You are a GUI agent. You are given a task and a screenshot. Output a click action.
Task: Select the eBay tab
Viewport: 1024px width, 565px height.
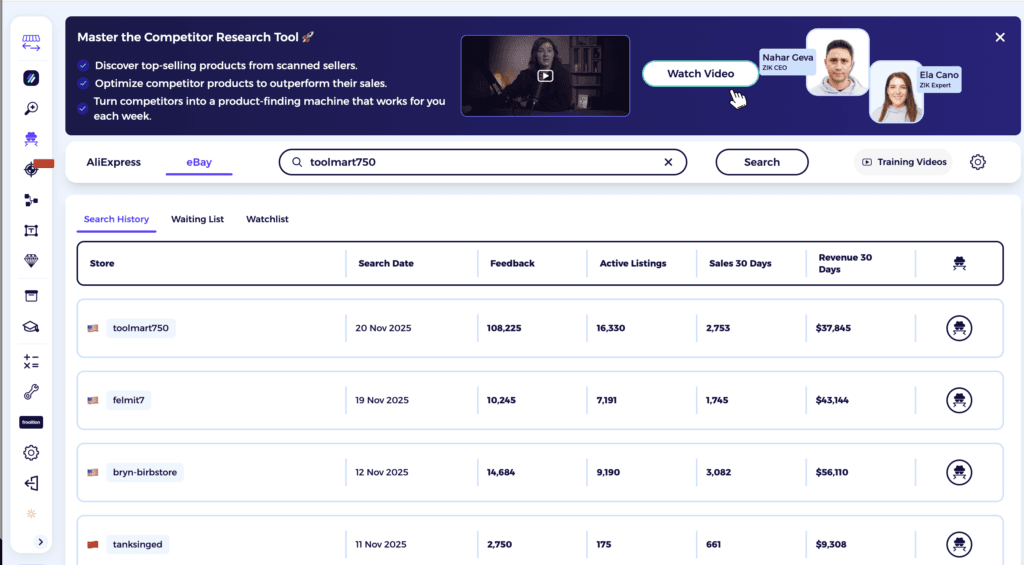click(x=199, y=162)
